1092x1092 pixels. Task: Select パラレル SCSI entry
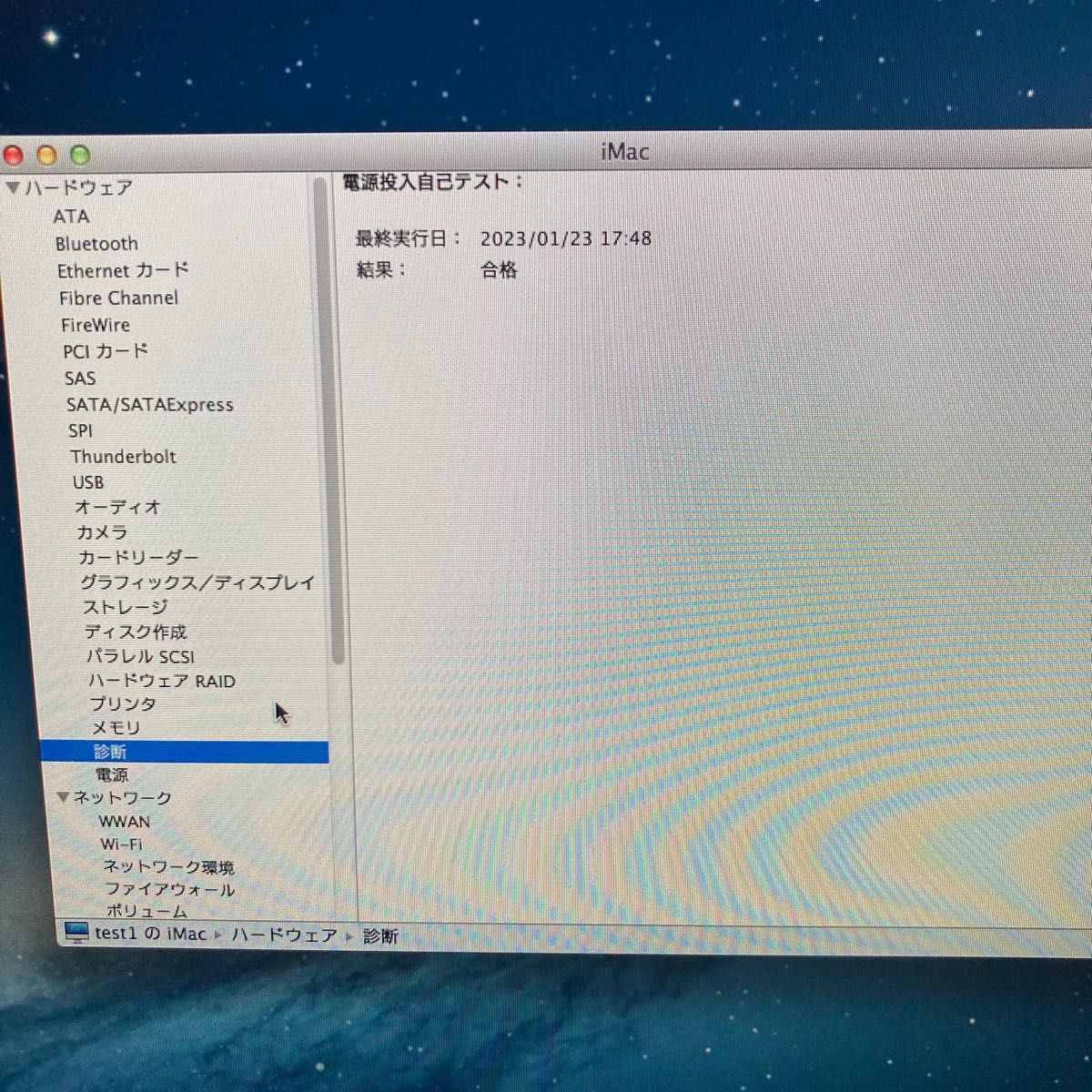140,656
